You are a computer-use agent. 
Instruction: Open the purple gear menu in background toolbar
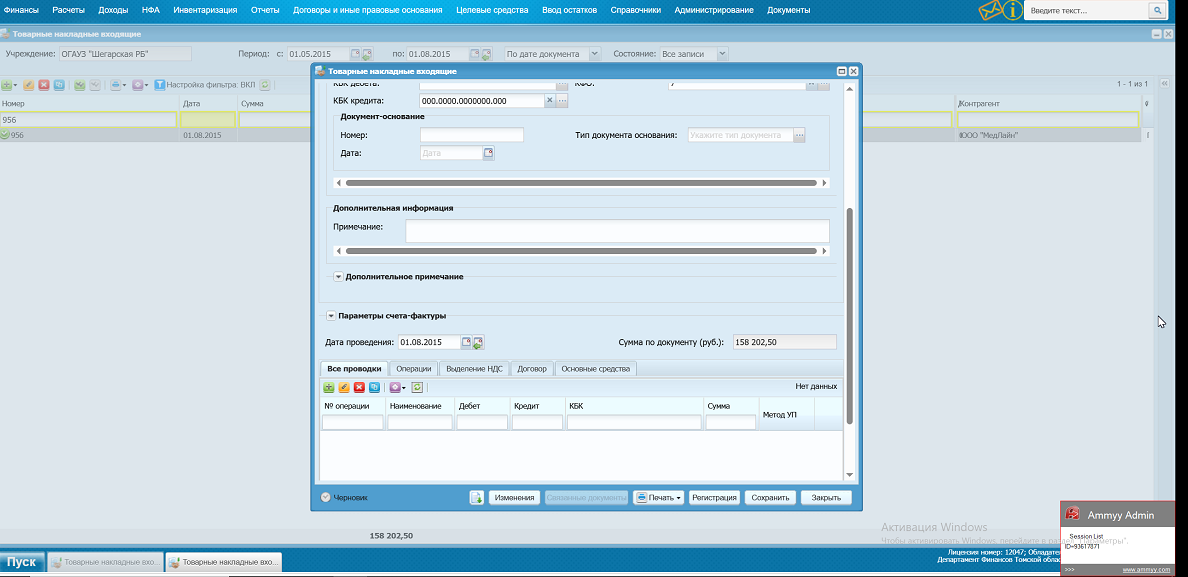[140, 85]
